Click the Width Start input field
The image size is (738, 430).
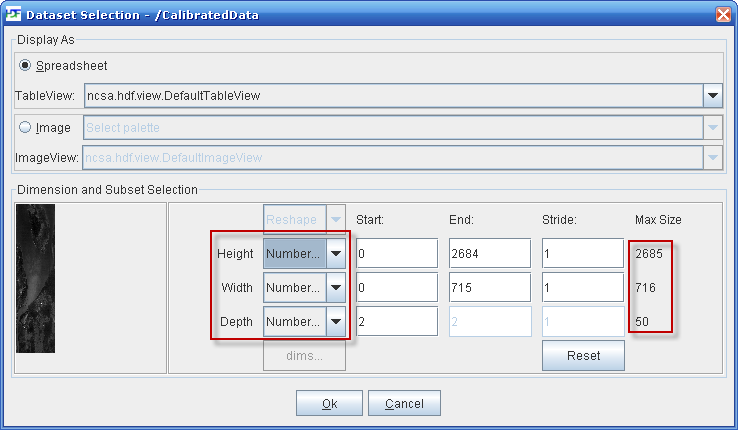[x=396, y=288]
